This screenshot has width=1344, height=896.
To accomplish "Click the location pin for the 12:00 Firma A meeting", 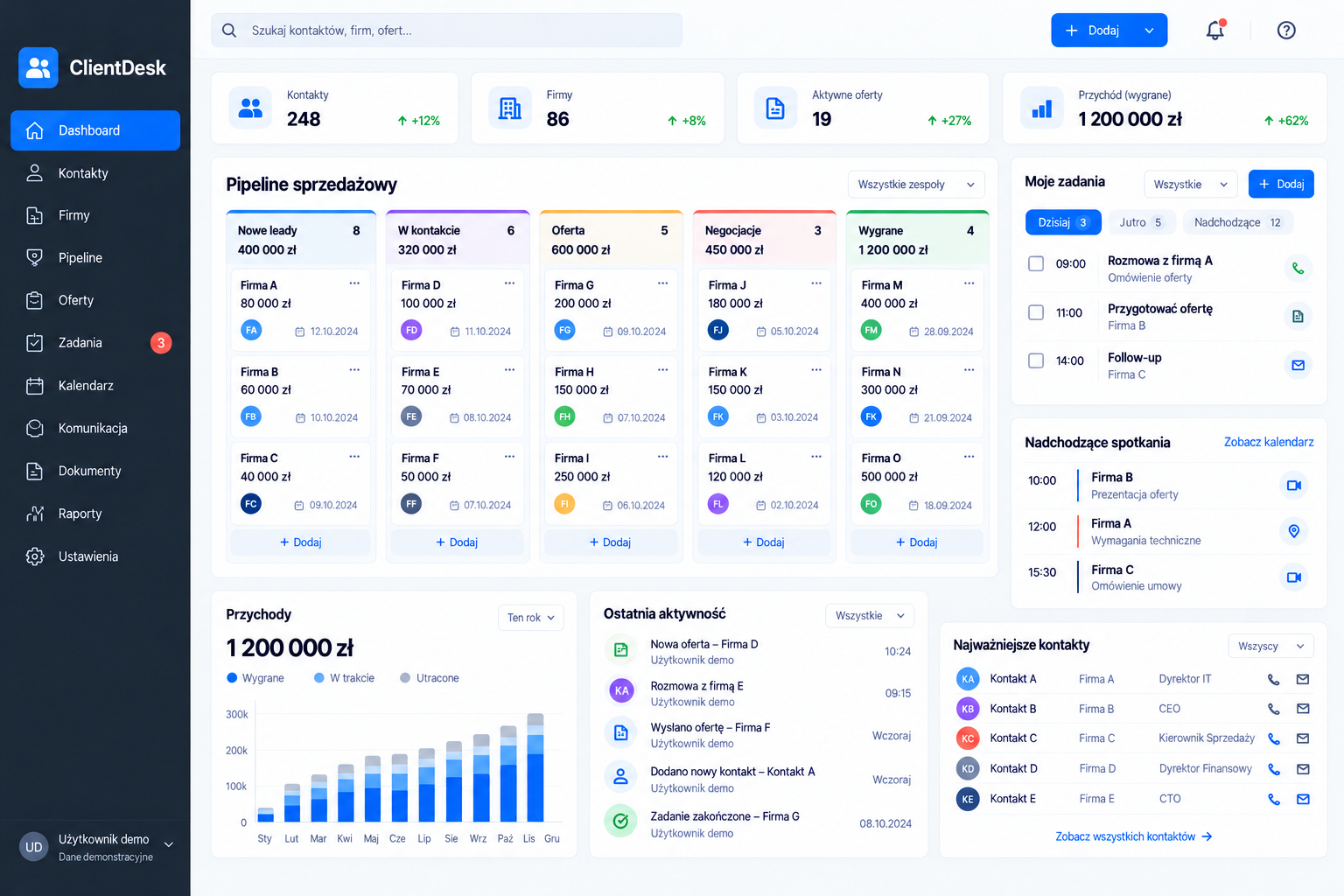I will tap(1293, 531).
